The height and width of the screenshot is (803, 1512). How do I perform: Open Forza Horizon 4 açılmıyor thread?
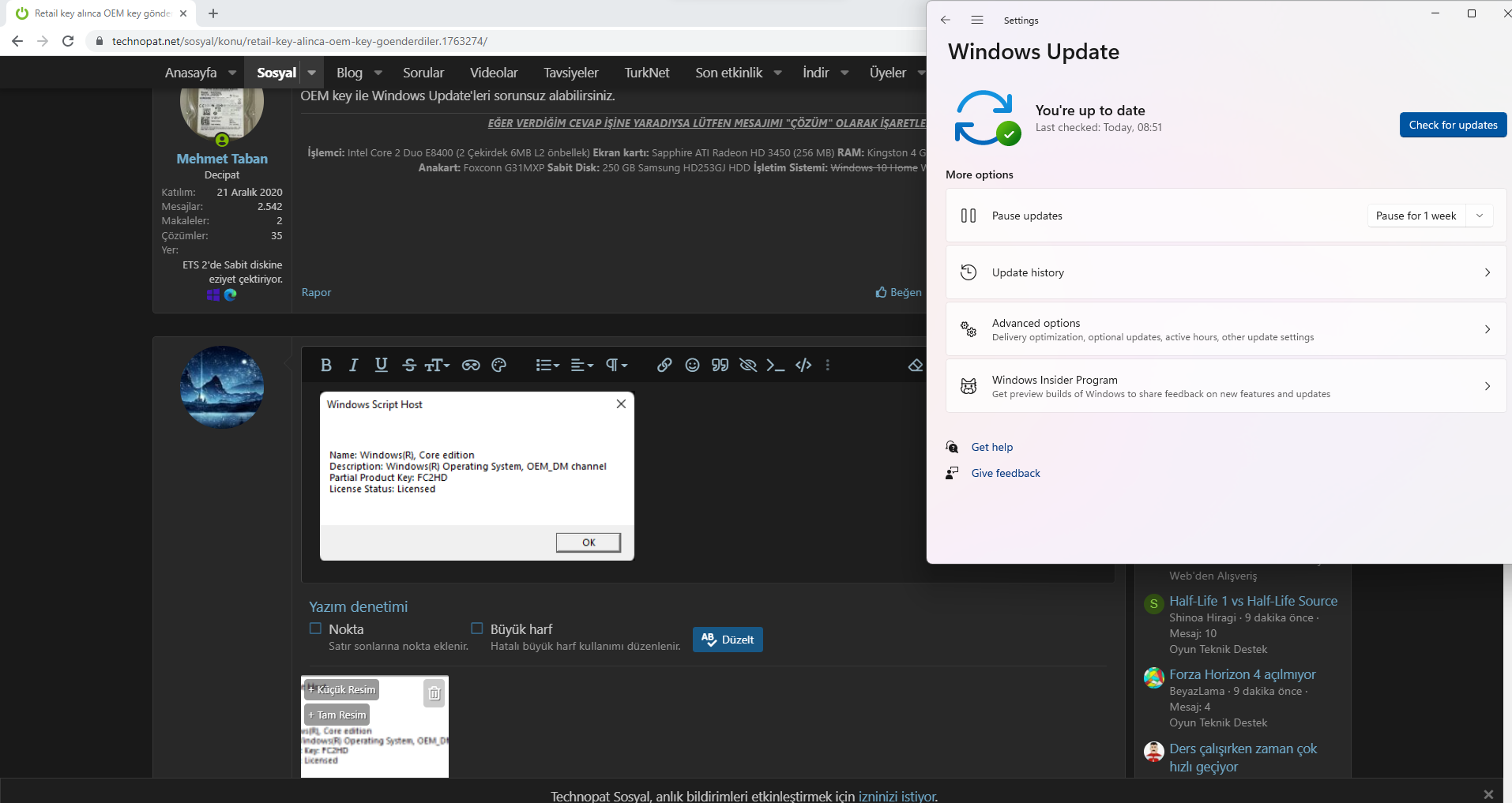1243,674
